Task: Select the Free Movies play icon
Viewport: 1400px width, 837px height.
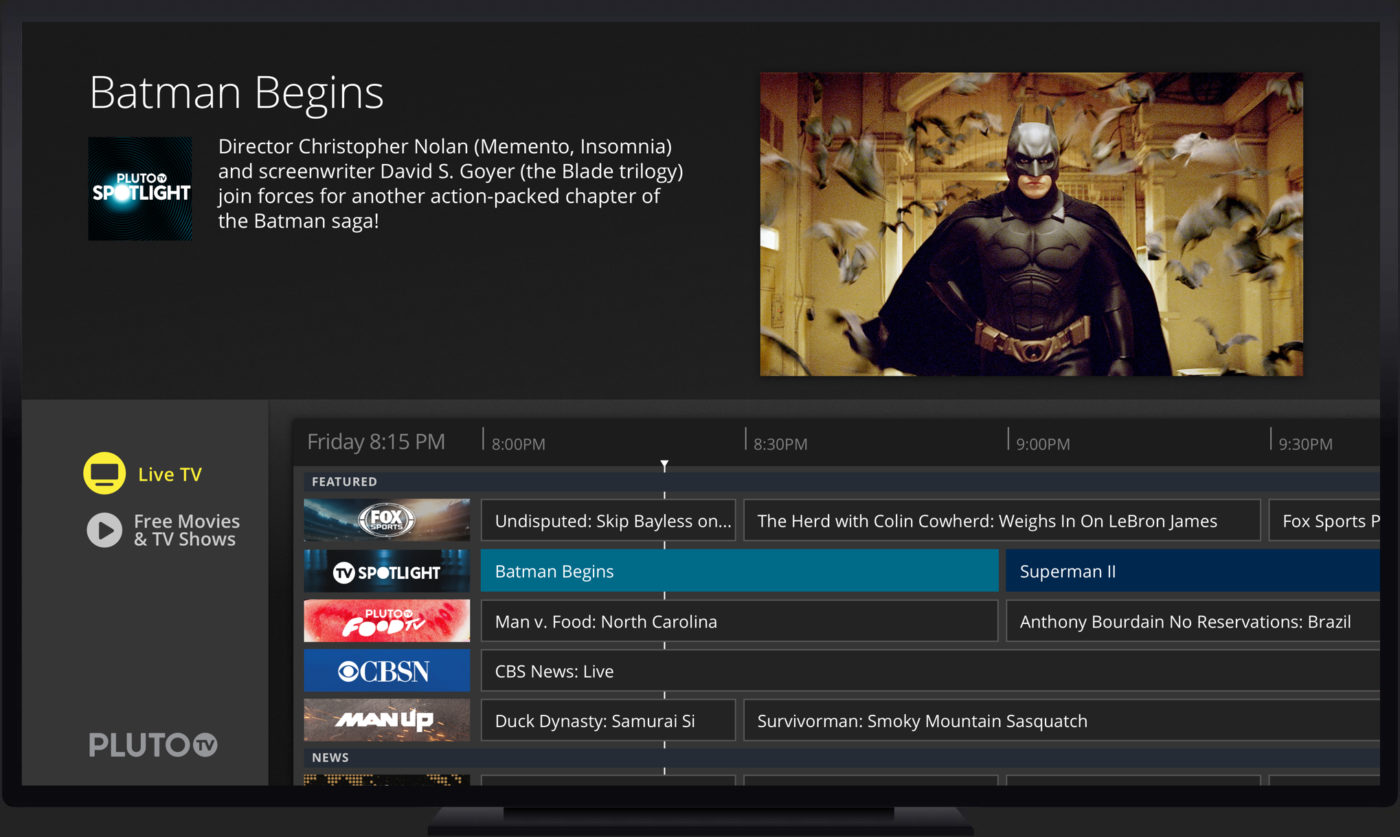Action: (104, 530)
